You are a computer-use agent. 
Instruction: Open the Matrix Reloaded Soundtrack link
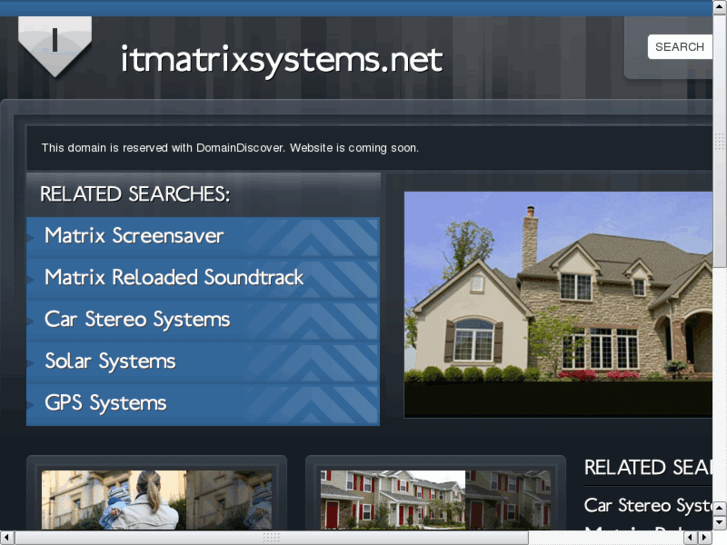(203, 278)
